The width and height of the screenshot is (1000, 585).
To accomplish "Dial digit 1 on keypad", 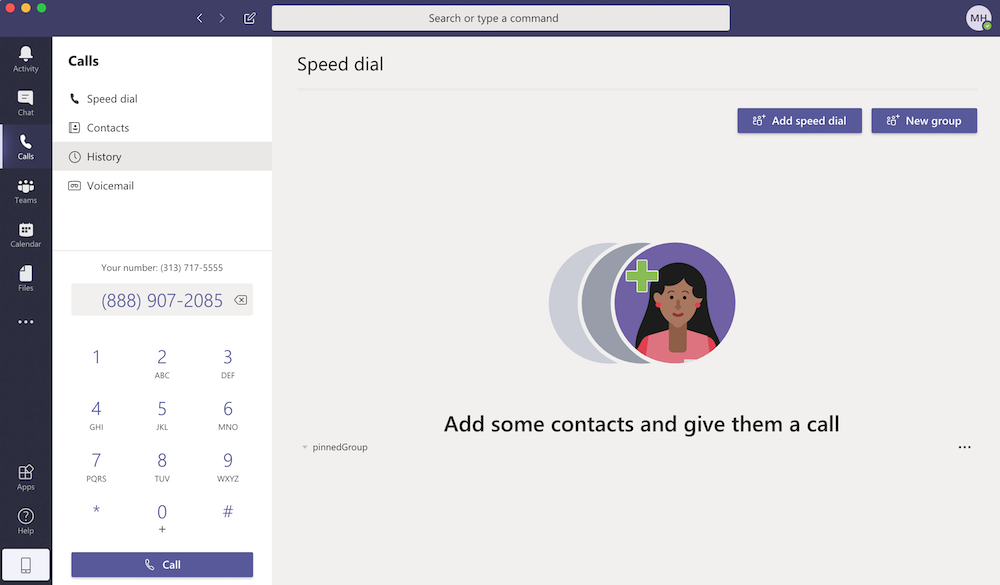I will click(x=96, y=357).
